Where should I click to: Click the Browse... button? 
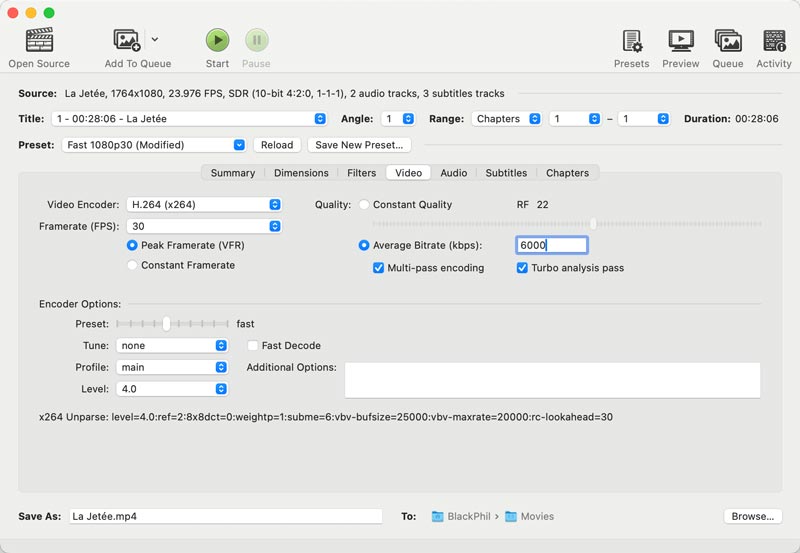752,517
